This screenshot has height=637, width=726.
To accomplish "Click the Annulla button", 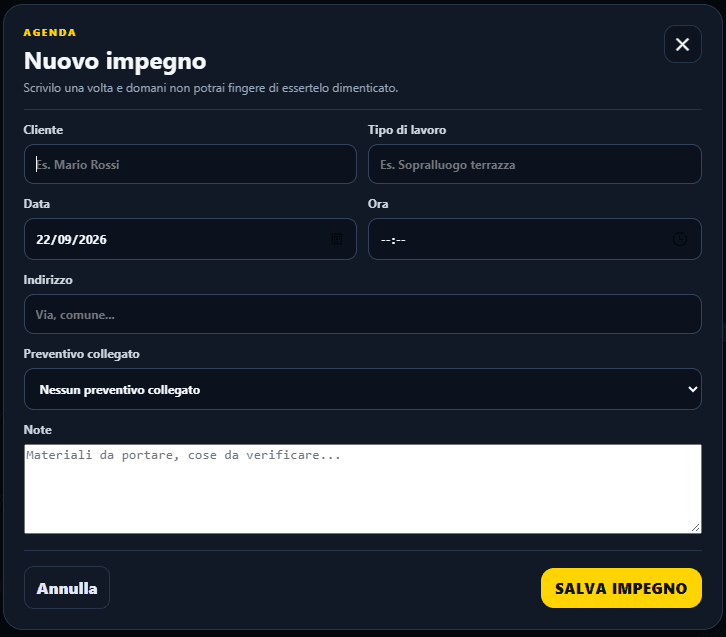I will (67, 588).
